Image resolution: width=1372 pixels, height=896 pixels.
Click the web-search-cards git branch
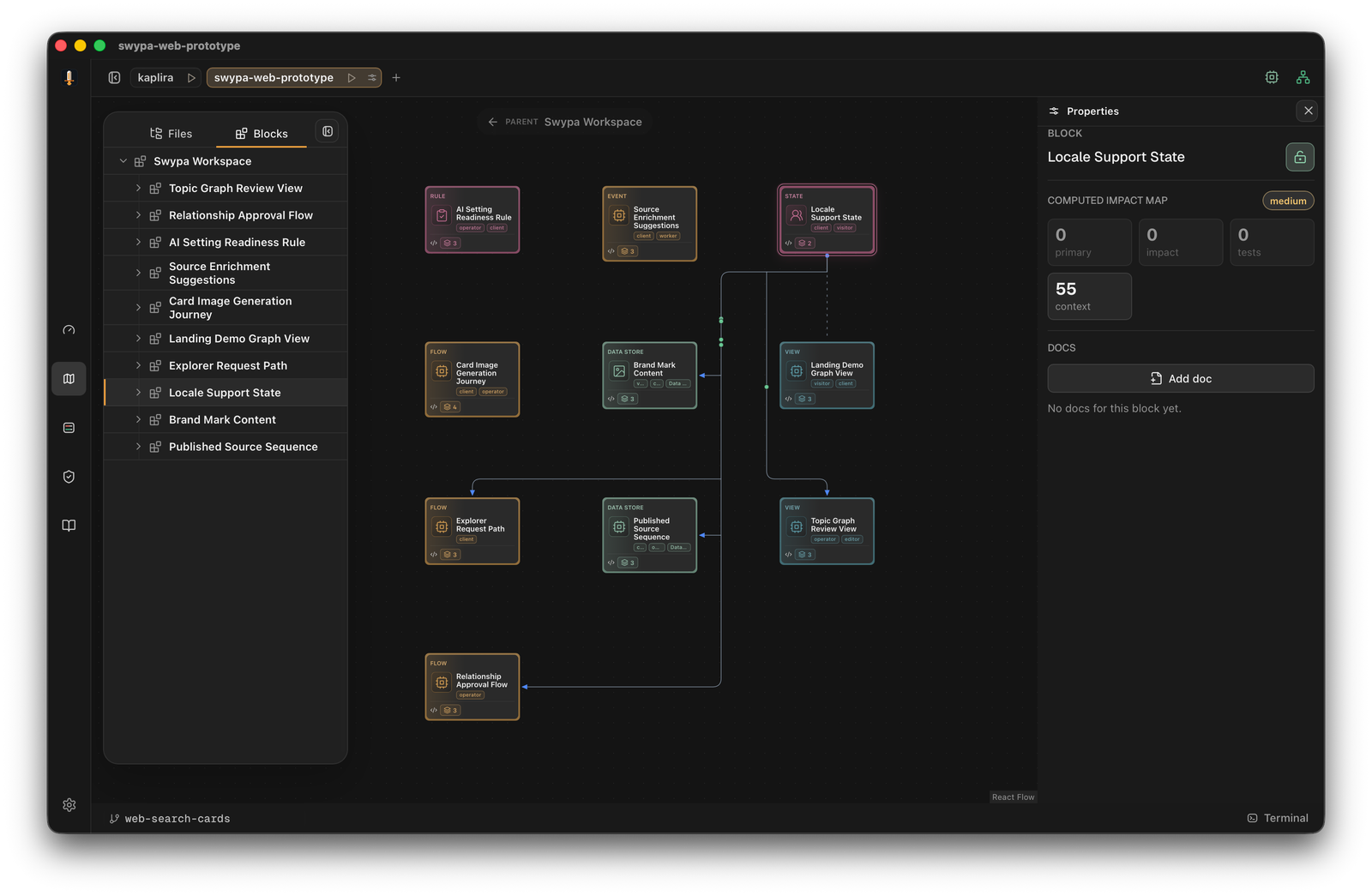(x=170, y=819)
